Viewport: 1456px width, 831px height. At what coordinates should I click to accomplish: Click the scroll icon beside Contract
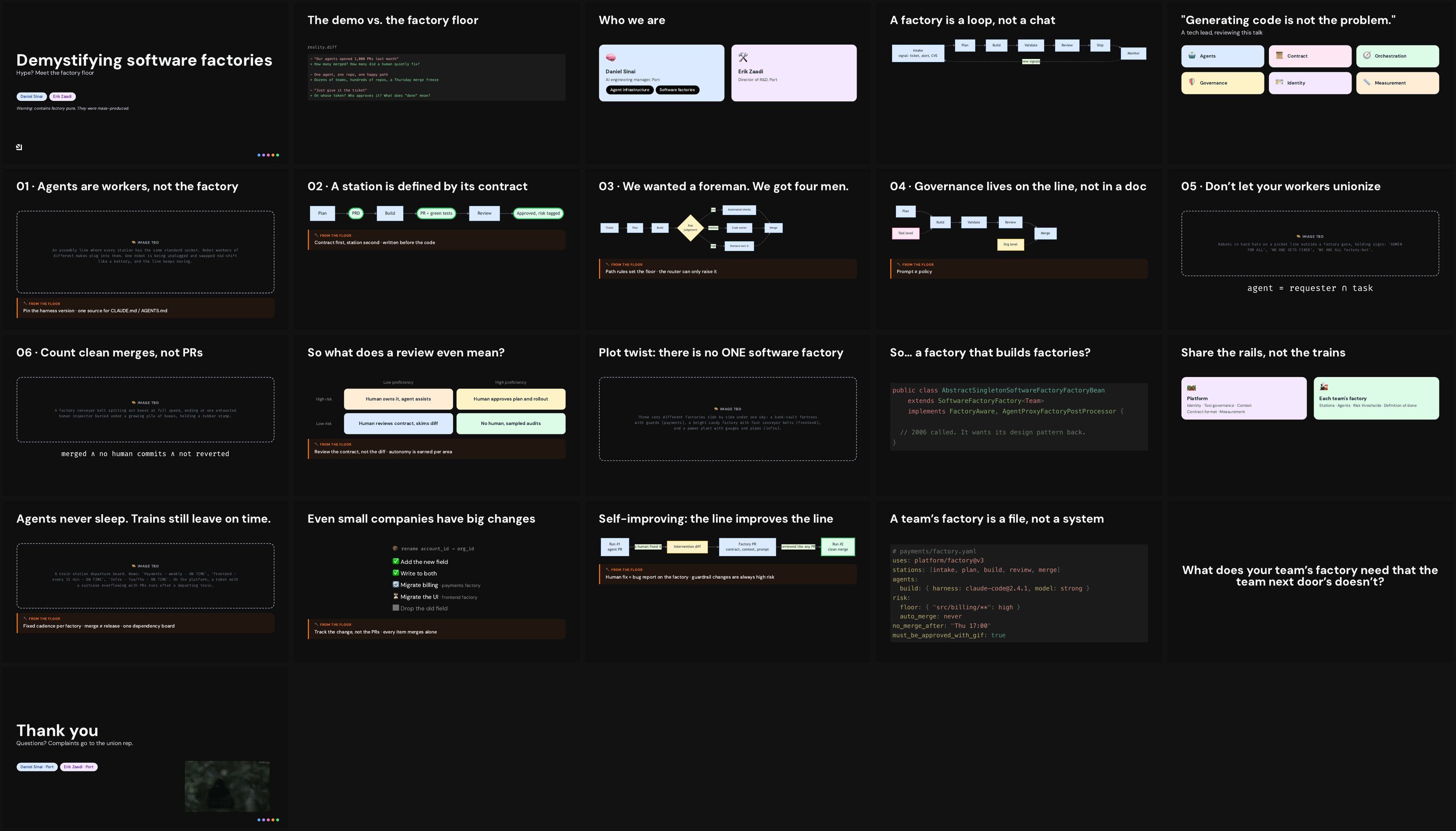(1279, 55)
